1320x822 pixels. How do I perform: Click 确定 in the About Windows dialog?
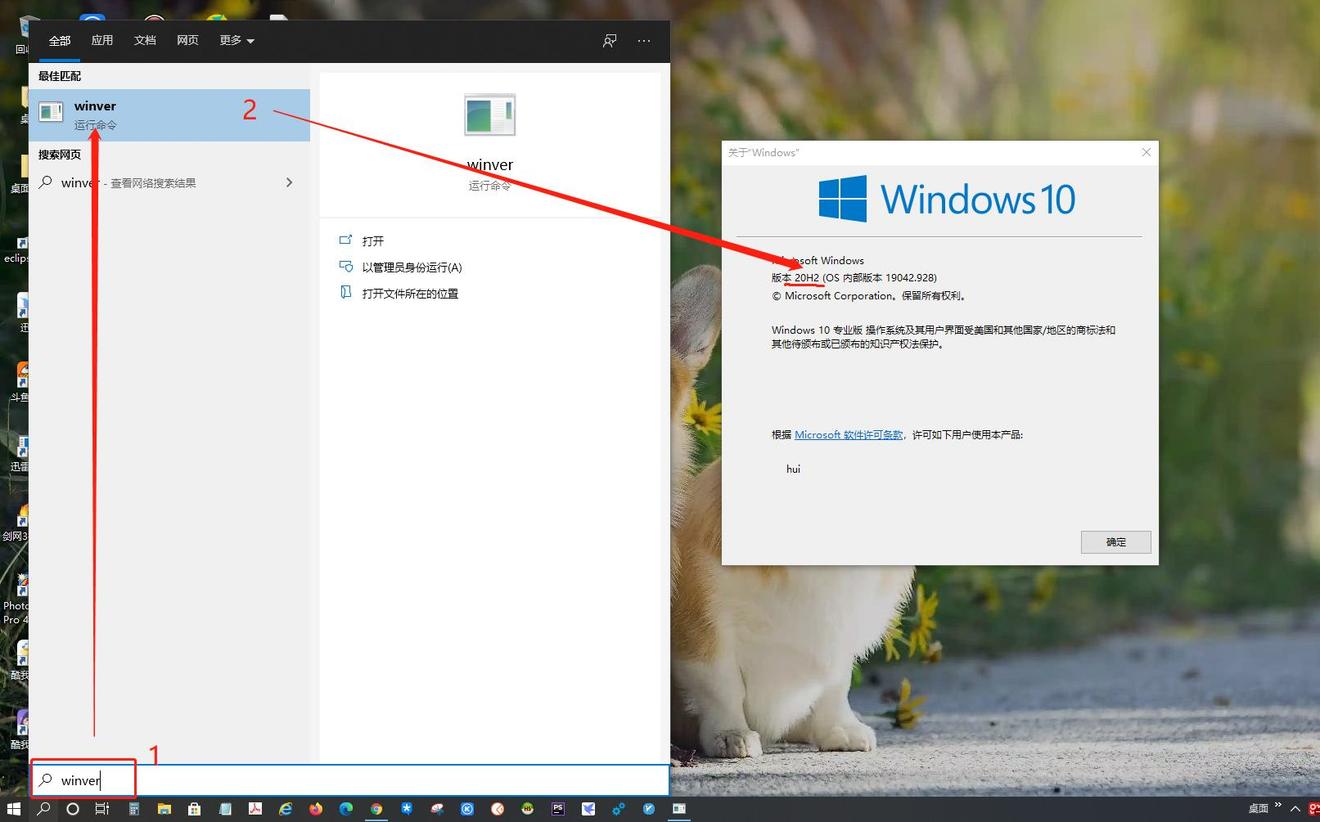point(1115,542)
